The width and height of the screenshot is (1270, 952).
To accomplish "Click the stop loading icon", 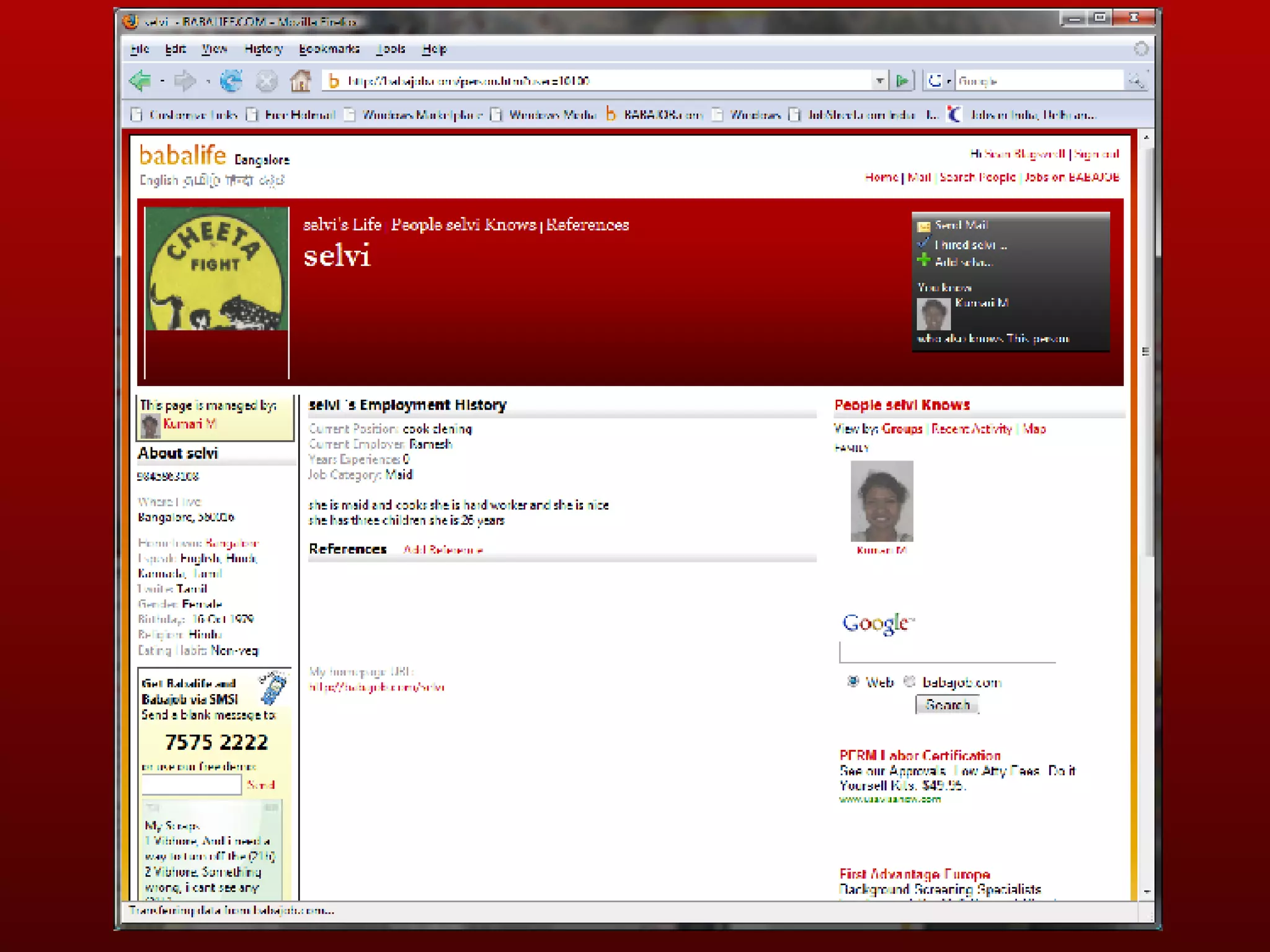I will [267, 81].
